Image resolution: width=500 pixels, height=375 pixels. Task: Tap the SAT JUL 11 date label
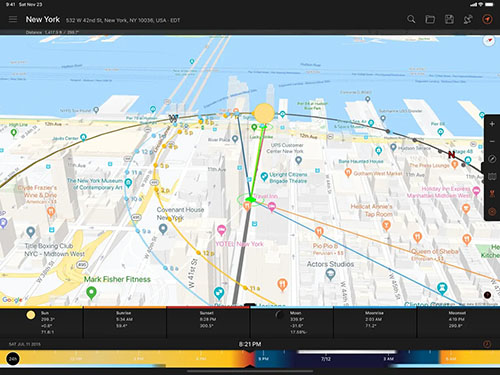(25, 344)
